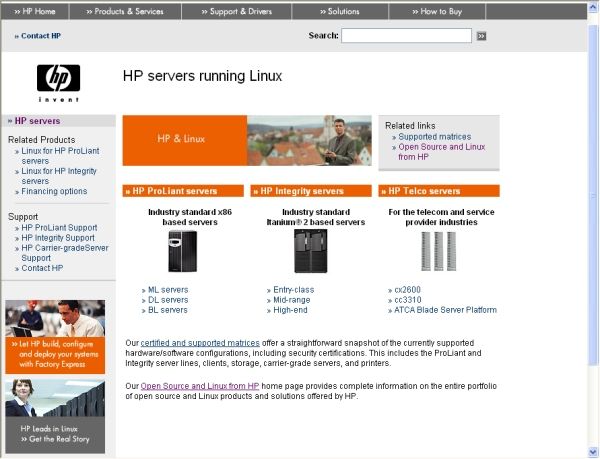Viewport: 600px width, 459px height.
Task: Click the HP Integrity servers orange header
Action: (311, 191)
